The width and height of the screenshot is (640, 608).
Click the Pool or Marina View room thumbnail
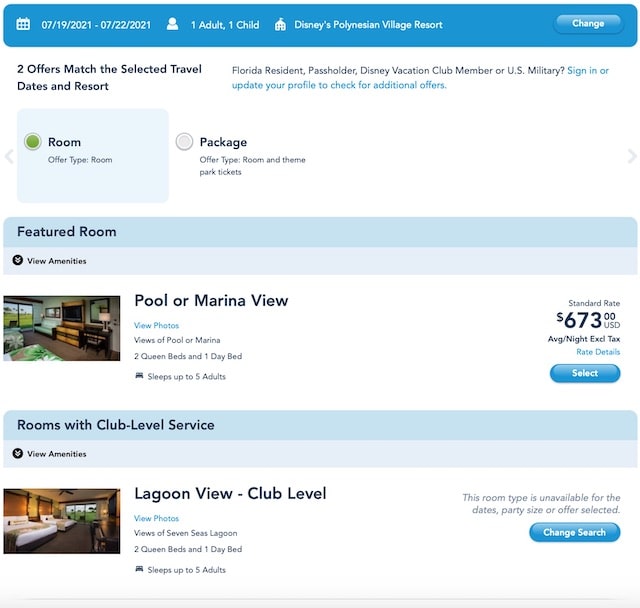click(62, 328)
